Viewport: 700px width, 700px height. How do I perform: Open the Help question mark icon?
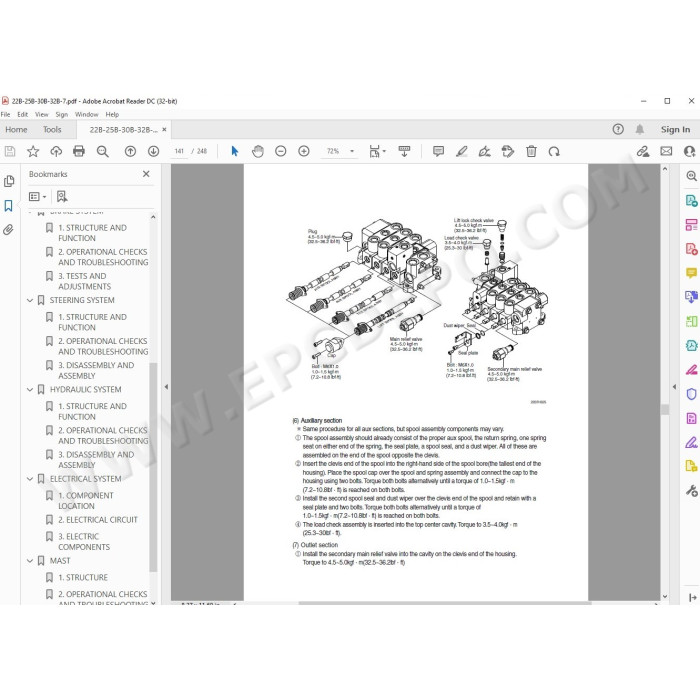tap(618, 129)
